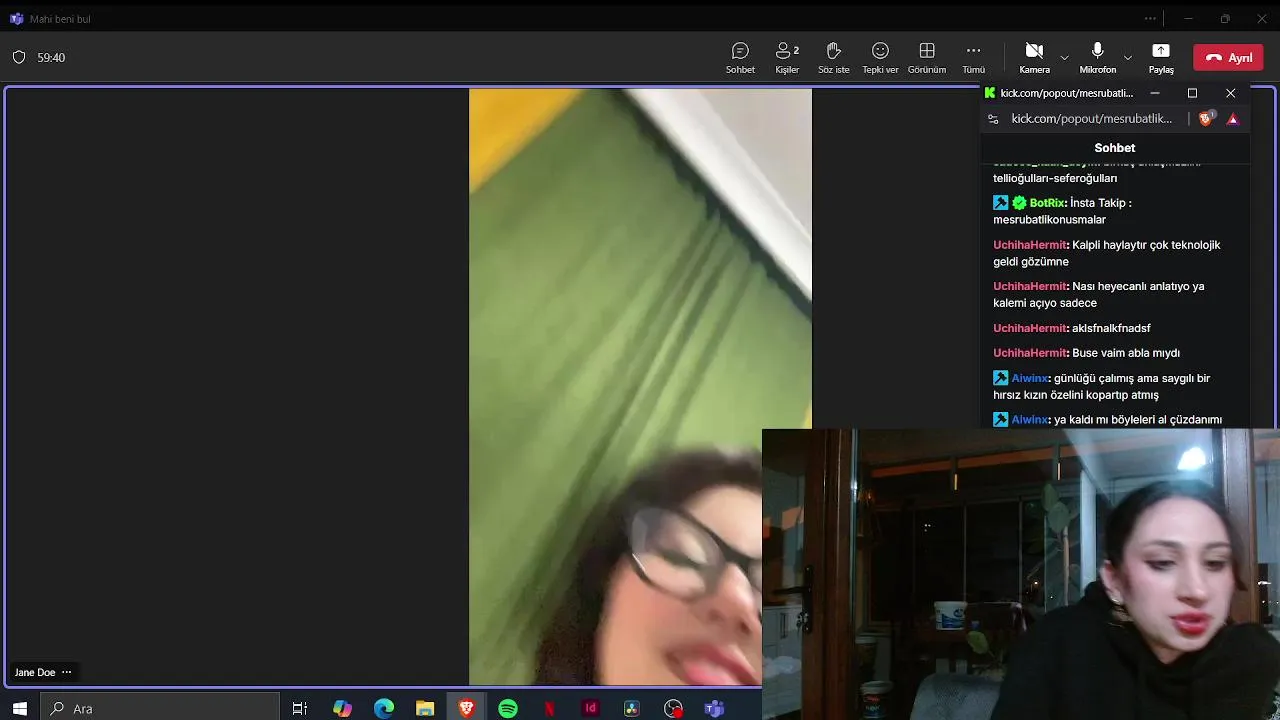Viewport: 1280px width, 720px height.
Task: Open the Sohbet chat panel in Teams
Action: coord(740,58)
